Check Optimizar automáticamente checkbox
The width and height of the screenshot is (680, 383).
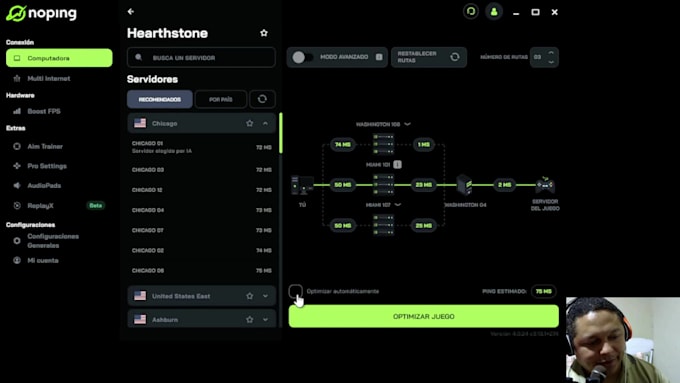[296, 291]
